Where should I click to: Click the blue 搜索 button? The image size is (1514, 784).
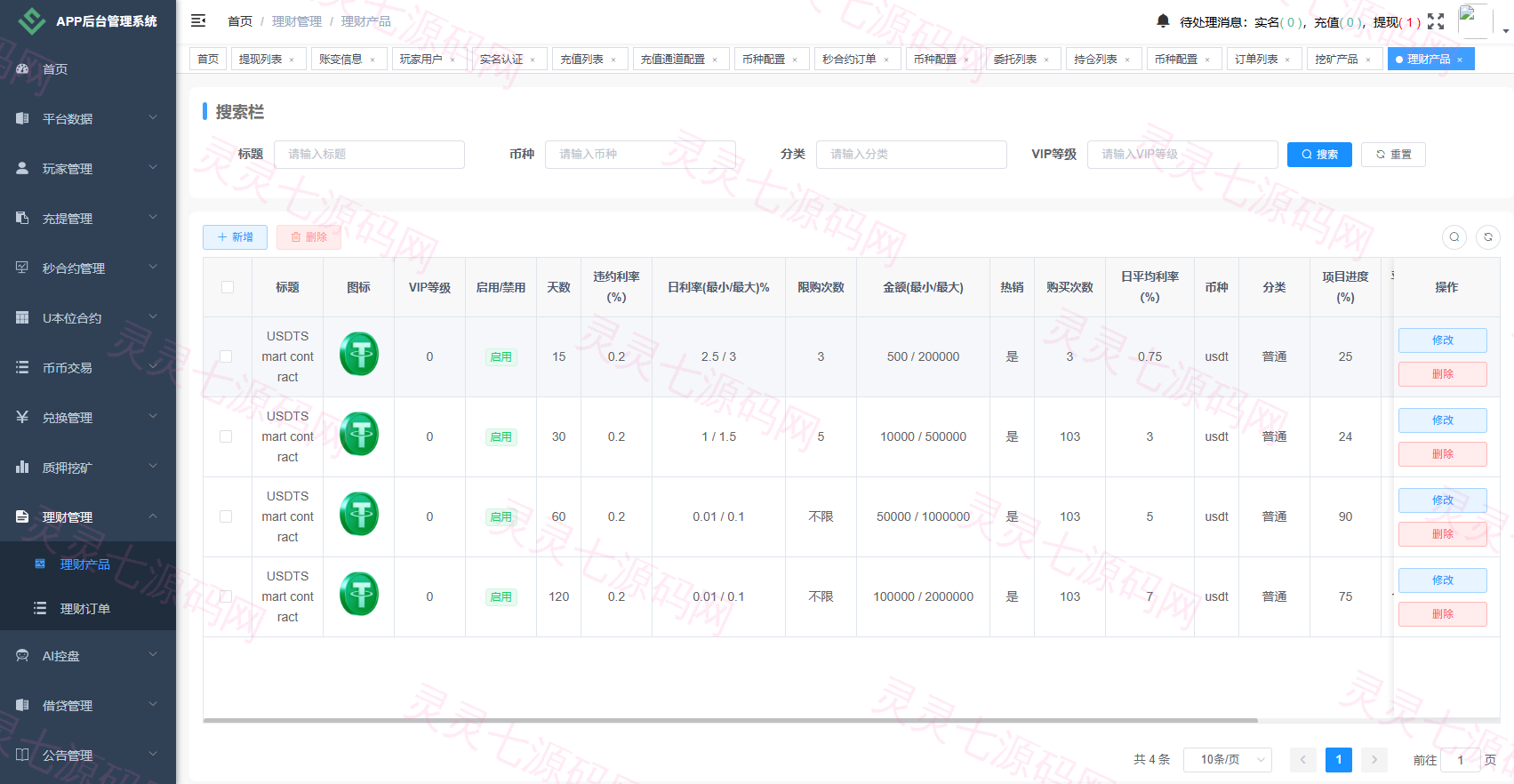pyautogui.click(x=1319, y=155)
